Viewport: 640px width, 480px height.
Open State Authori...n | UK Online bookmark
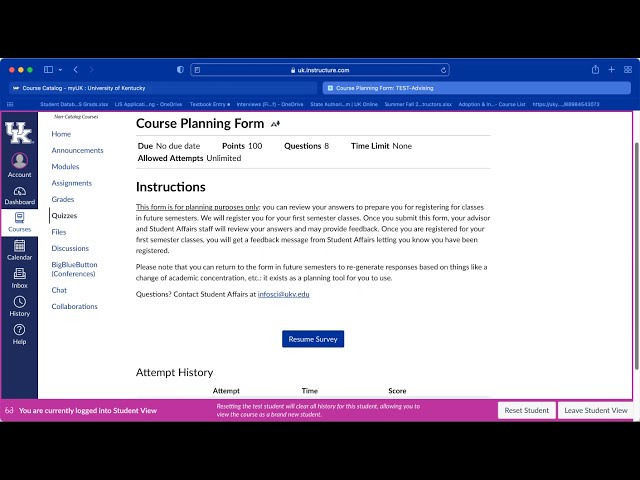pyautogui.click(x=344, y=104)
